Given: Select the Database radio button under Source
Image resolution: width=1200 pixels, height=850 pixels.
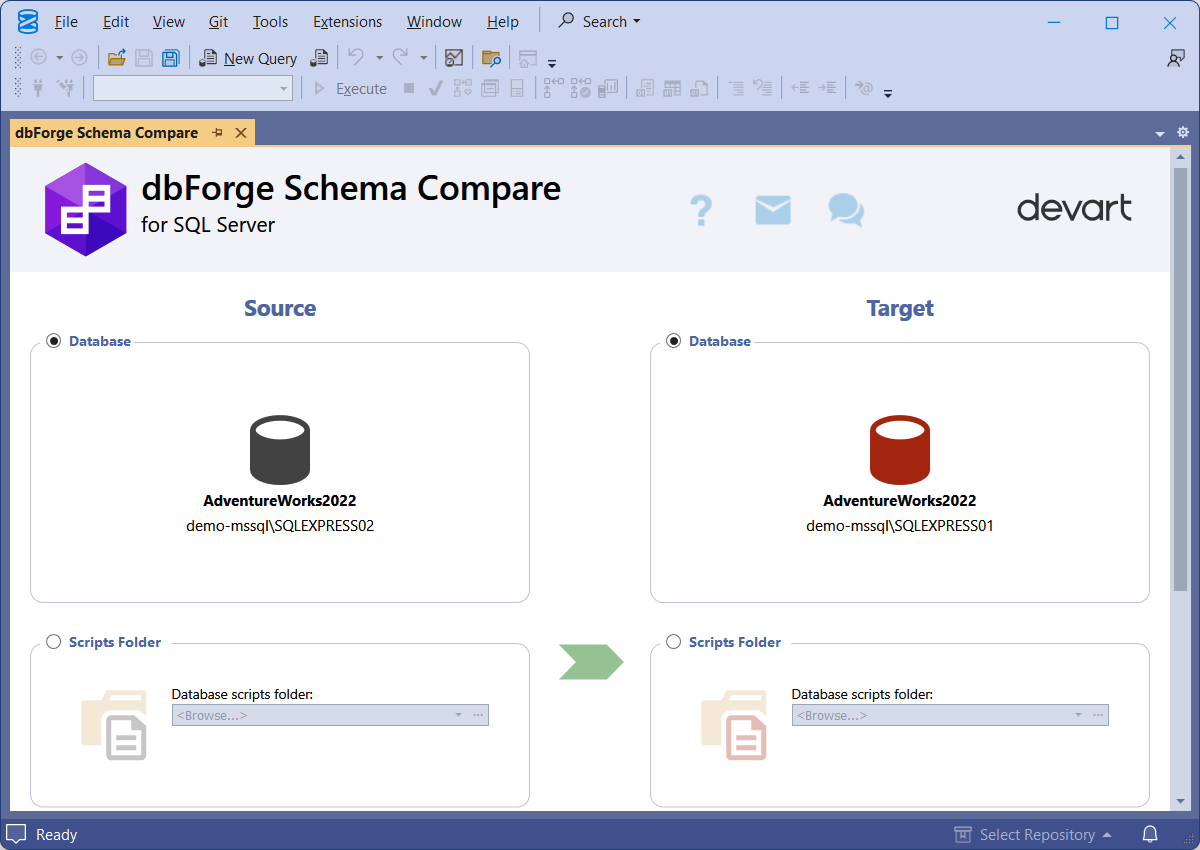Looking at the screenshot, I should (x=53, y=340).
